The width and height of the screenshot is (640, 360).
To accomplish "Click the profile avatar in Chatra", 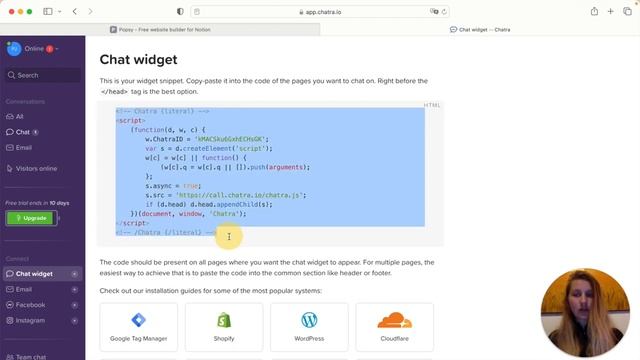I will click(13, 49).
